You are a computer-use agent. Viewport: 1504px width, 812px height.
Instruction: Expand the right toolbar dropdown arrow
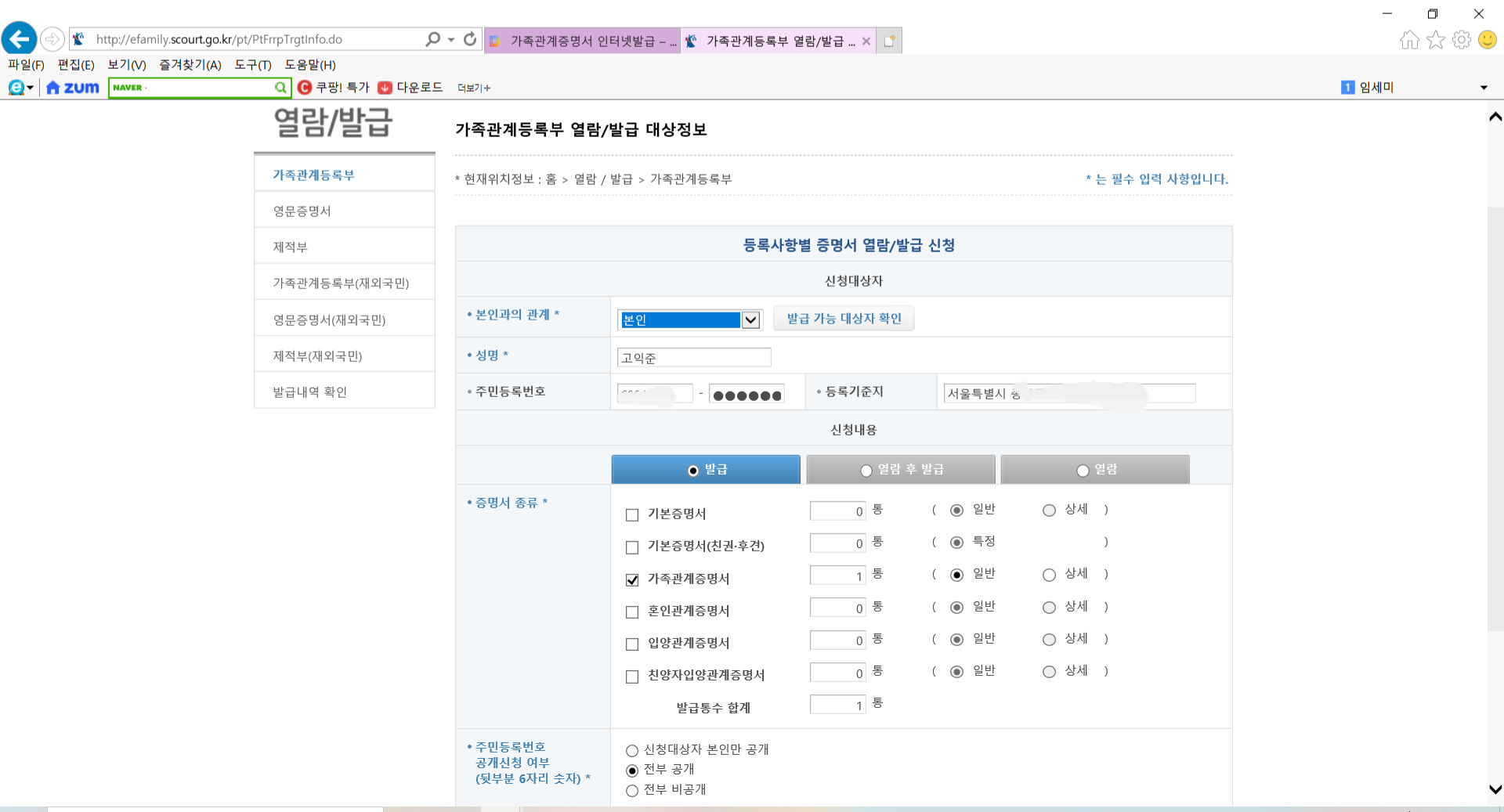pos(1484,88)
